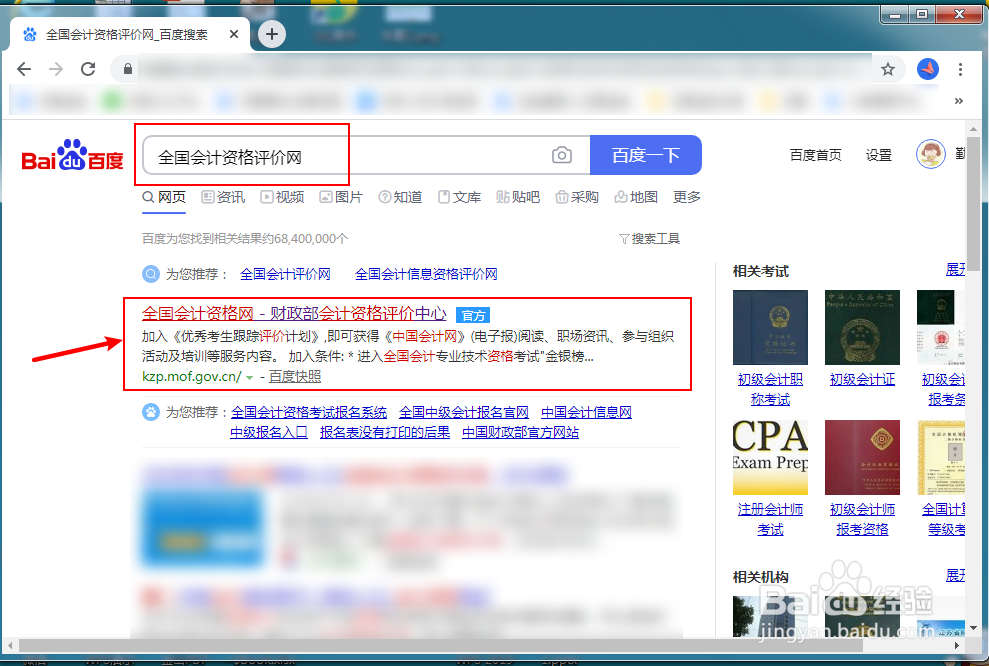989x666 pixels.
Task: Switch to the 采购 tab
Action: point(577,197)
